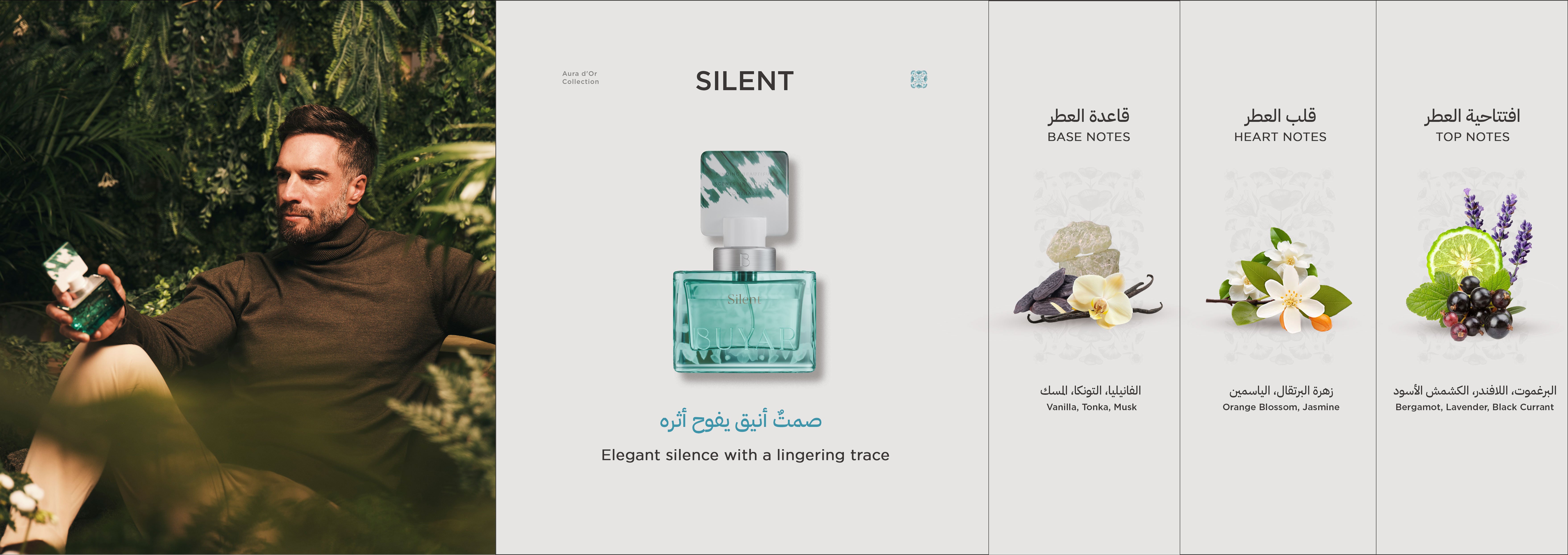
Task: Open the Aura d'Or Collection label
Action: click(580, 77)
